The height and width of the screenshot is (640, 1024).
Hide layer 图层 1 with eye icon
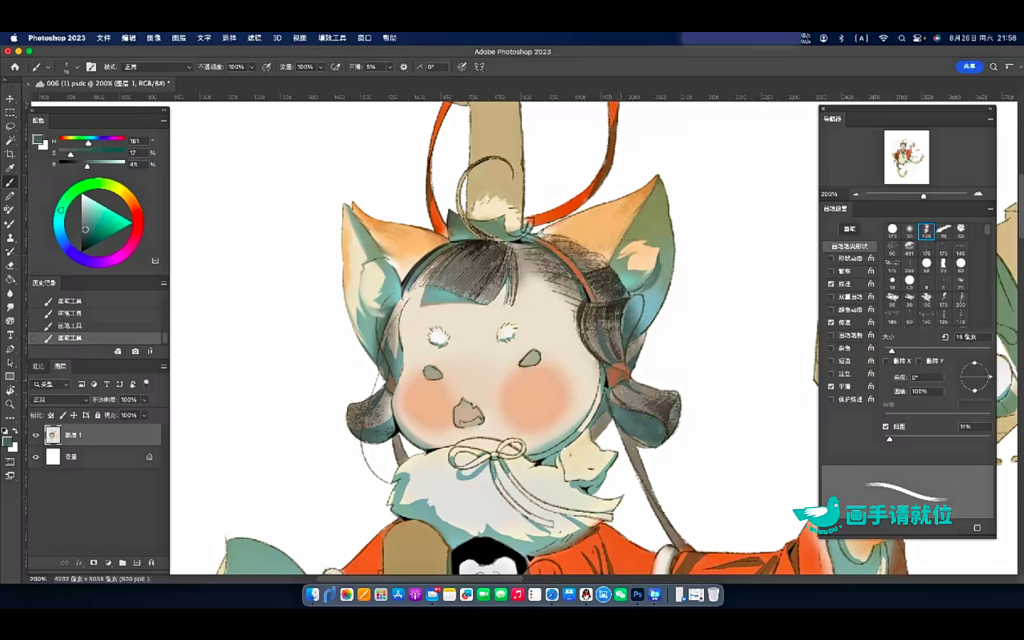click(x=36, y=435)
